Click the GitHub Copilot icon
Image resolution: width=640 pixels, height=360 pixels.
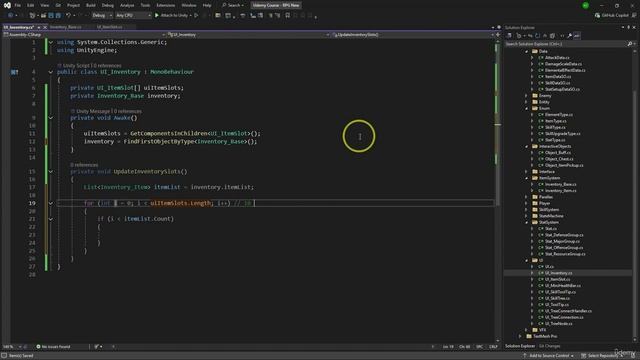tap(598, 16)
